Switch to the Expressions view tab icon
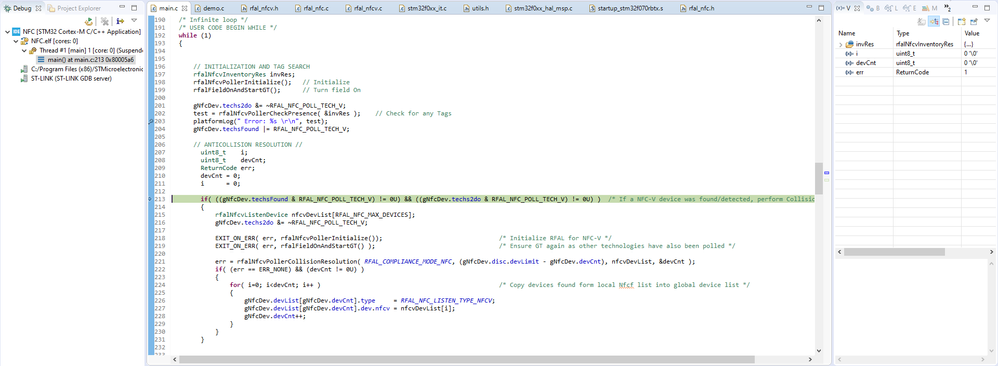 (x=910, y=8)
